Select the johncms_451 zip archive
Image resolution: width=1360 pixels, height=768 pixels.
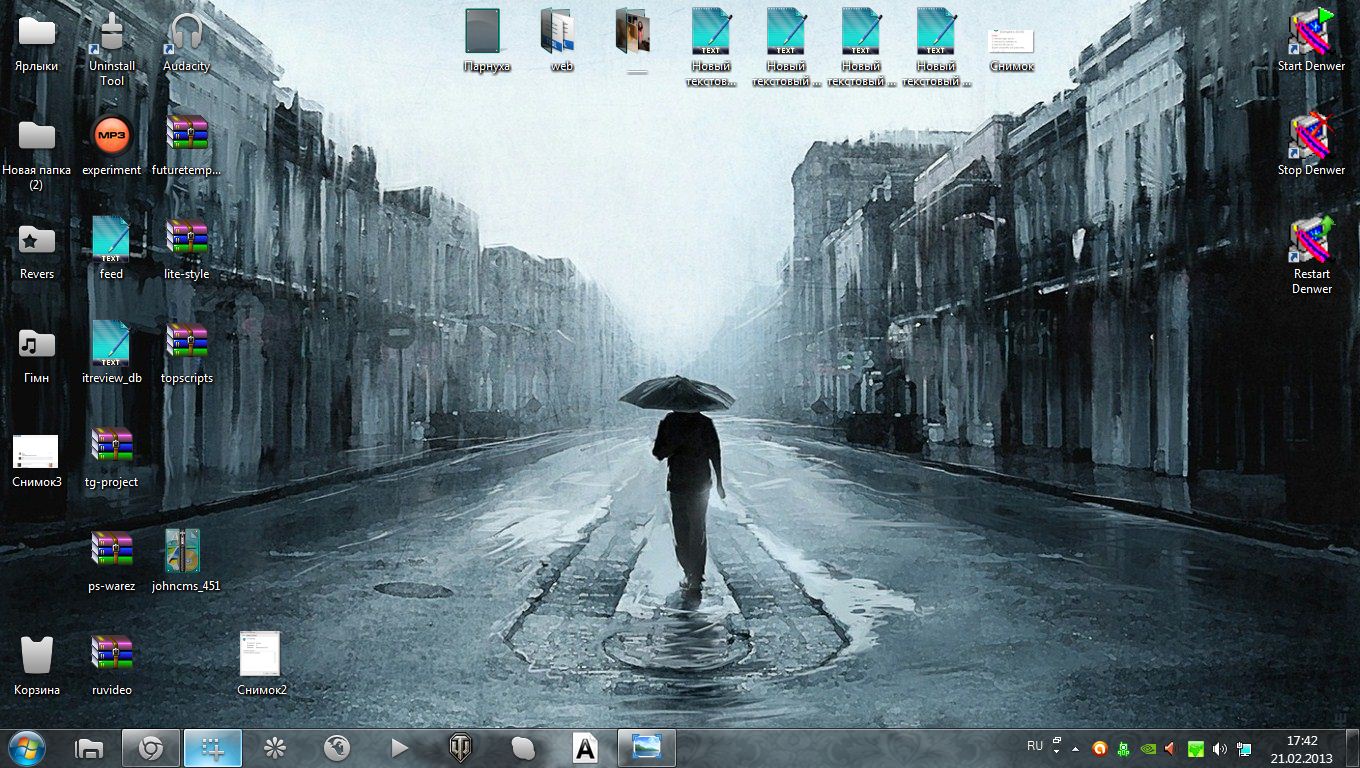(186, 558)
